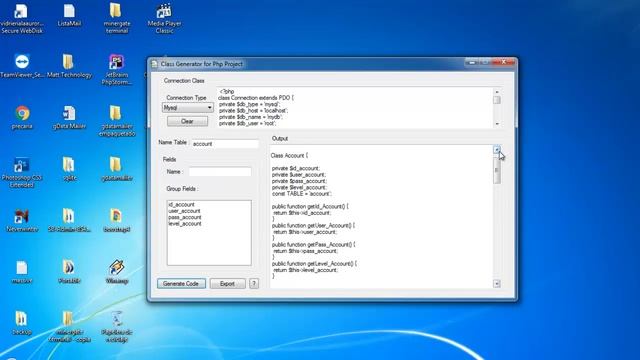Select the Chrome-themed folder beside SB Admin
Image resolution: width=640 pixels, height=360 pixels.
point(117,220)
